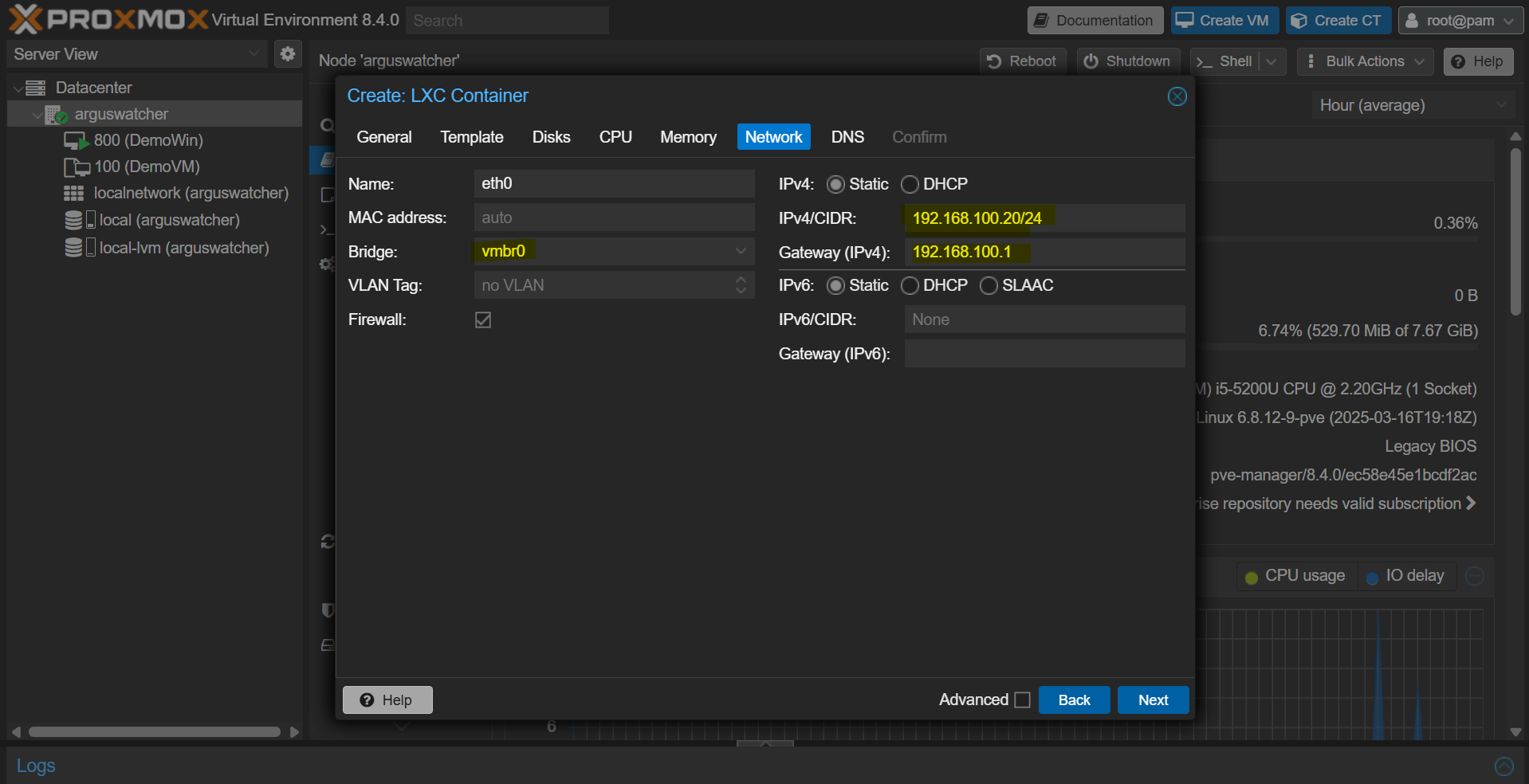Viewport: 1529px width, 784px height.
Task: Switch to the General tab
Action: click(x=384, y=137)
